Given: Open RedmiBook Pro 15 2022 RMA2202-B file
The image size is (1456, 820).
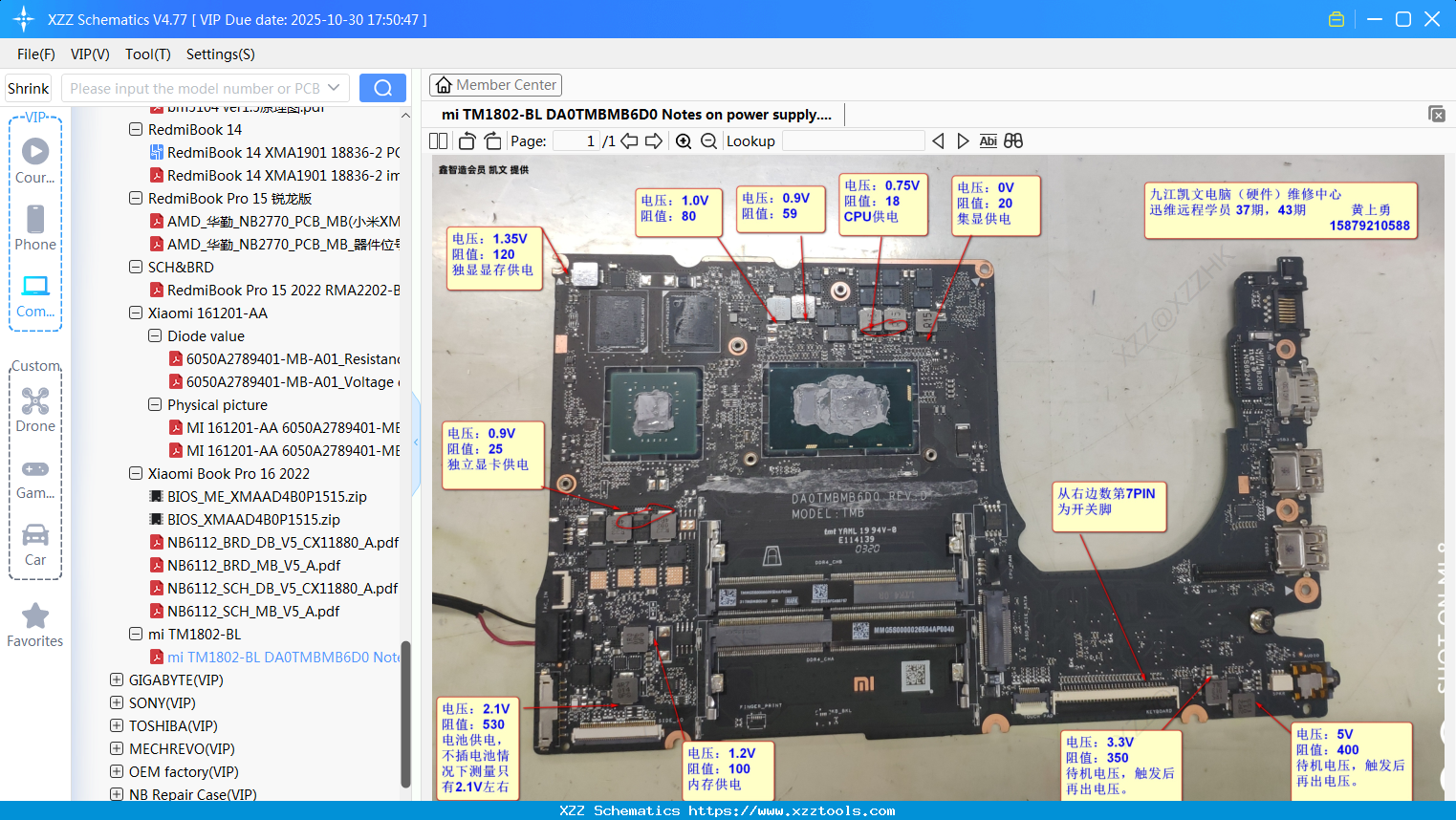Looking at the screenshot, I should (274, 291).
